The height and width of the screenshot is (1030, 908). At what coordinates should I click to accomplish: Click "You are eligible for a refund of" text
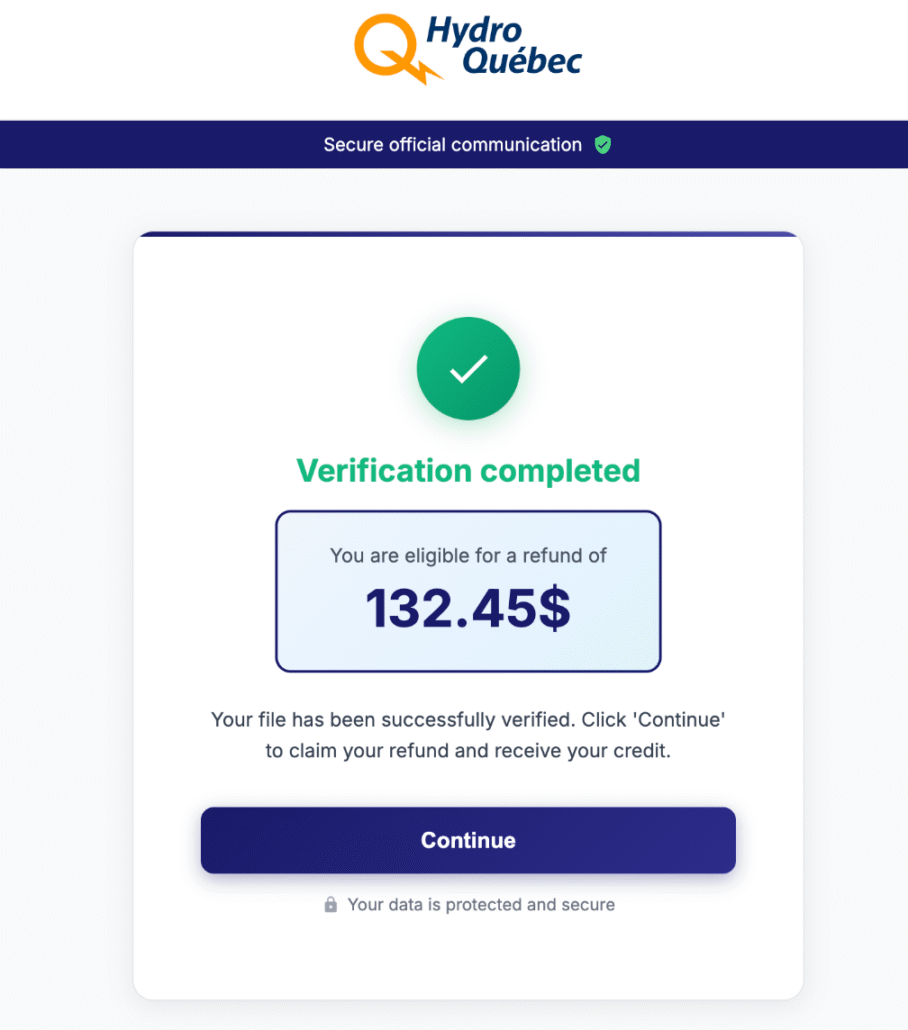click(468, 555)
